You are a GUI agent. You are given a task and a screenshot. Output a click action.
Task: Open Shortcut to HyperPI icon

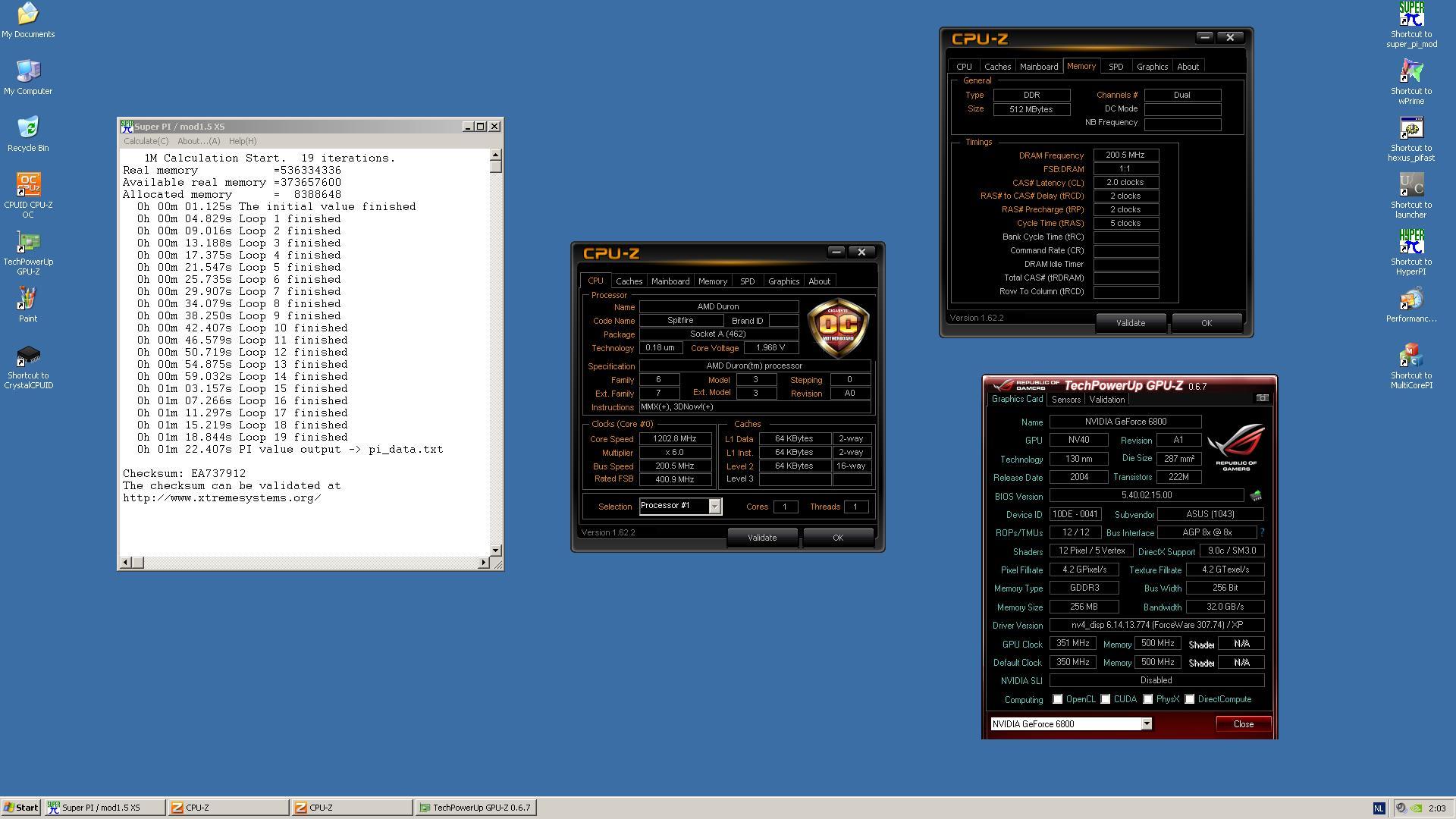click(1411, 252)
